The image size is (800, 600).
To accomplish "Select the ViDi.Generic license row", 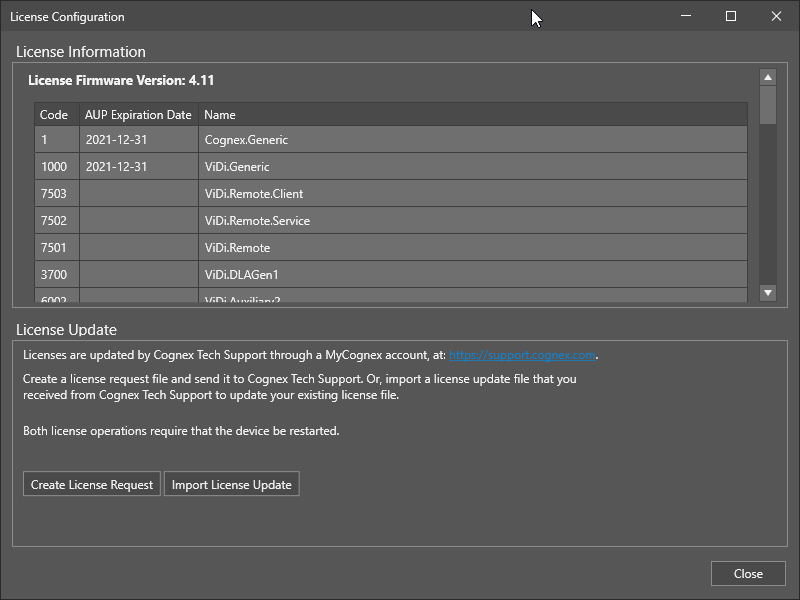I will point(237,167).
